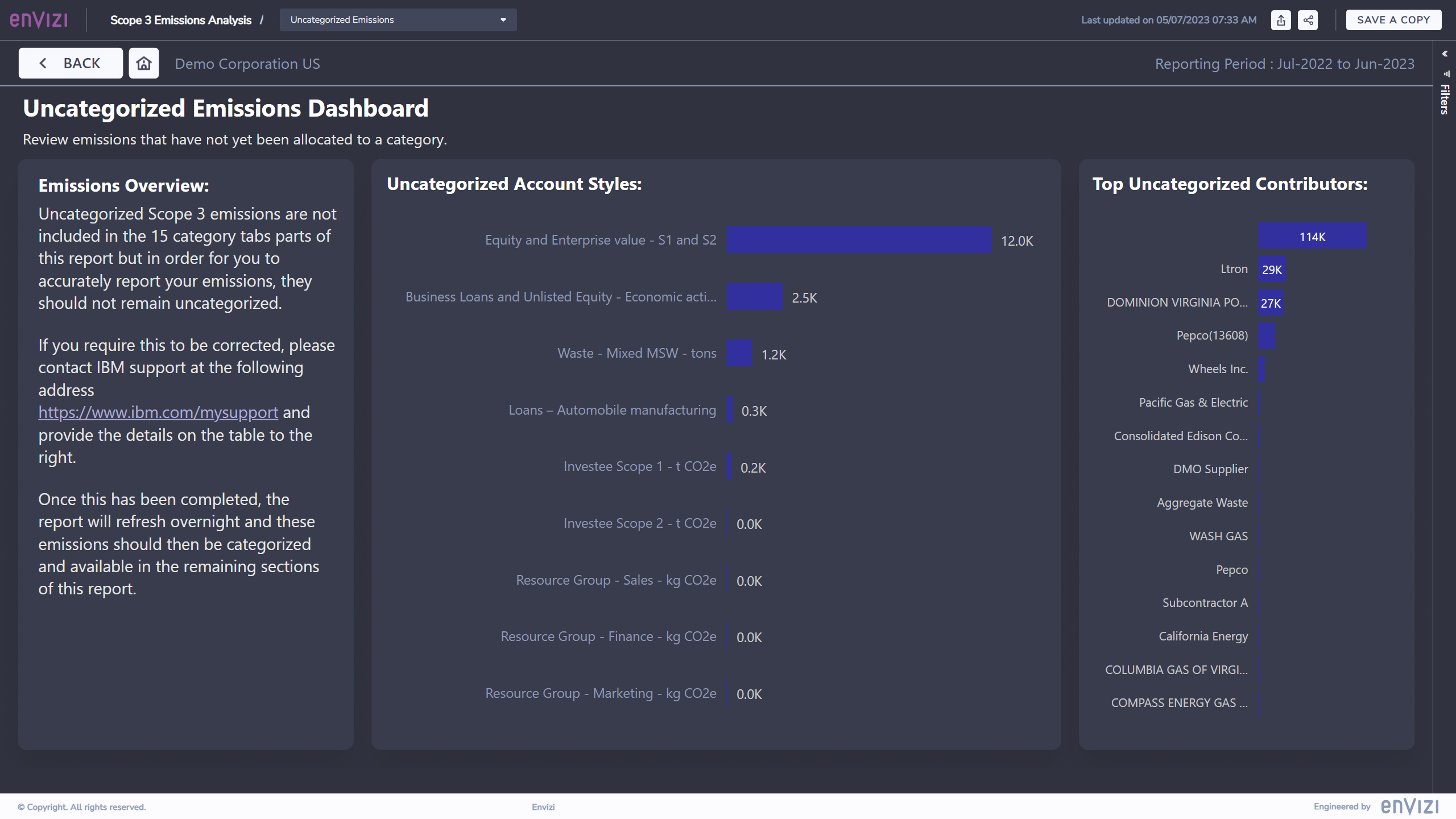Click 'Pacific Gas & Electric' contributor label
1456x819 pixels.
click(x=1193, y=403)
